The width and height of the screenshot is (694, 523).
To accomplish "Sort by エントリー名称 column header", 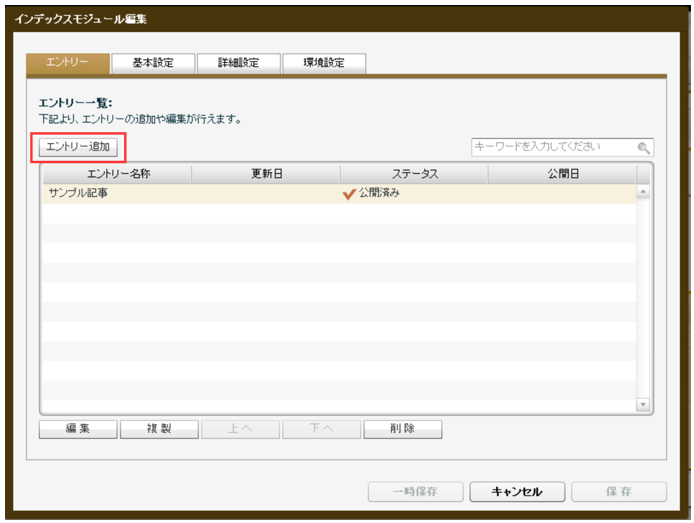I will tap(117, 174).
